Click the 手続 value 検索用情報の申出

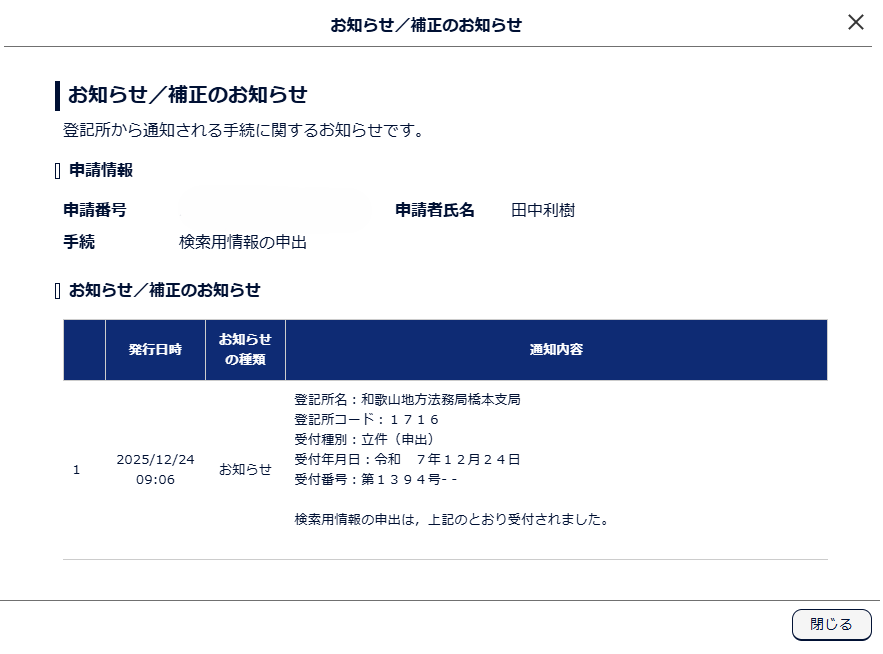(x=243, y=242)
